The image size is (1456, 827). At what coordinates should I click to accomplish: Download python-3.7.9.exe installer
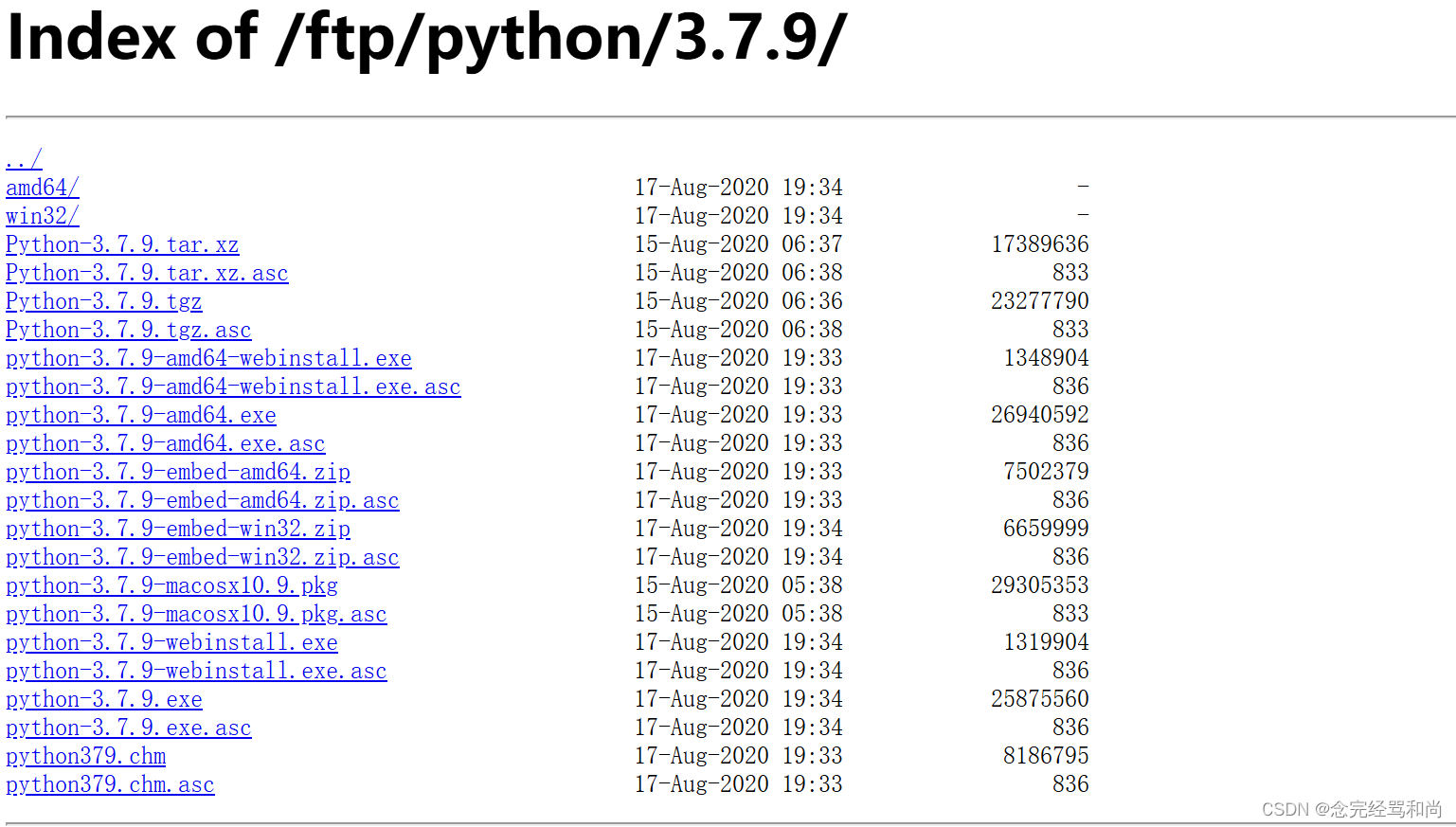[x=104, y=699]
